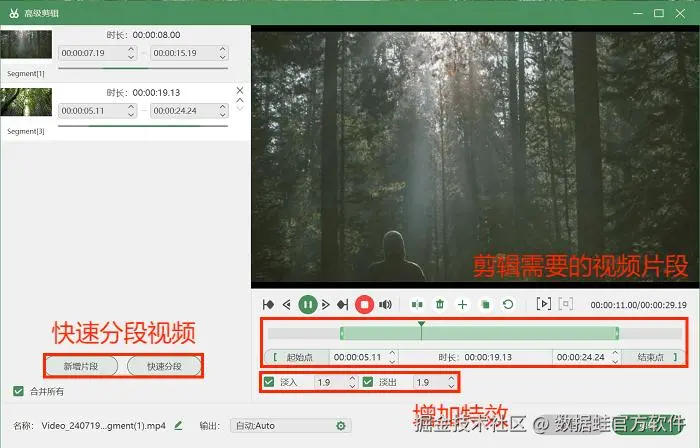Click the Segment[1] range progress bar

[143, 68]
